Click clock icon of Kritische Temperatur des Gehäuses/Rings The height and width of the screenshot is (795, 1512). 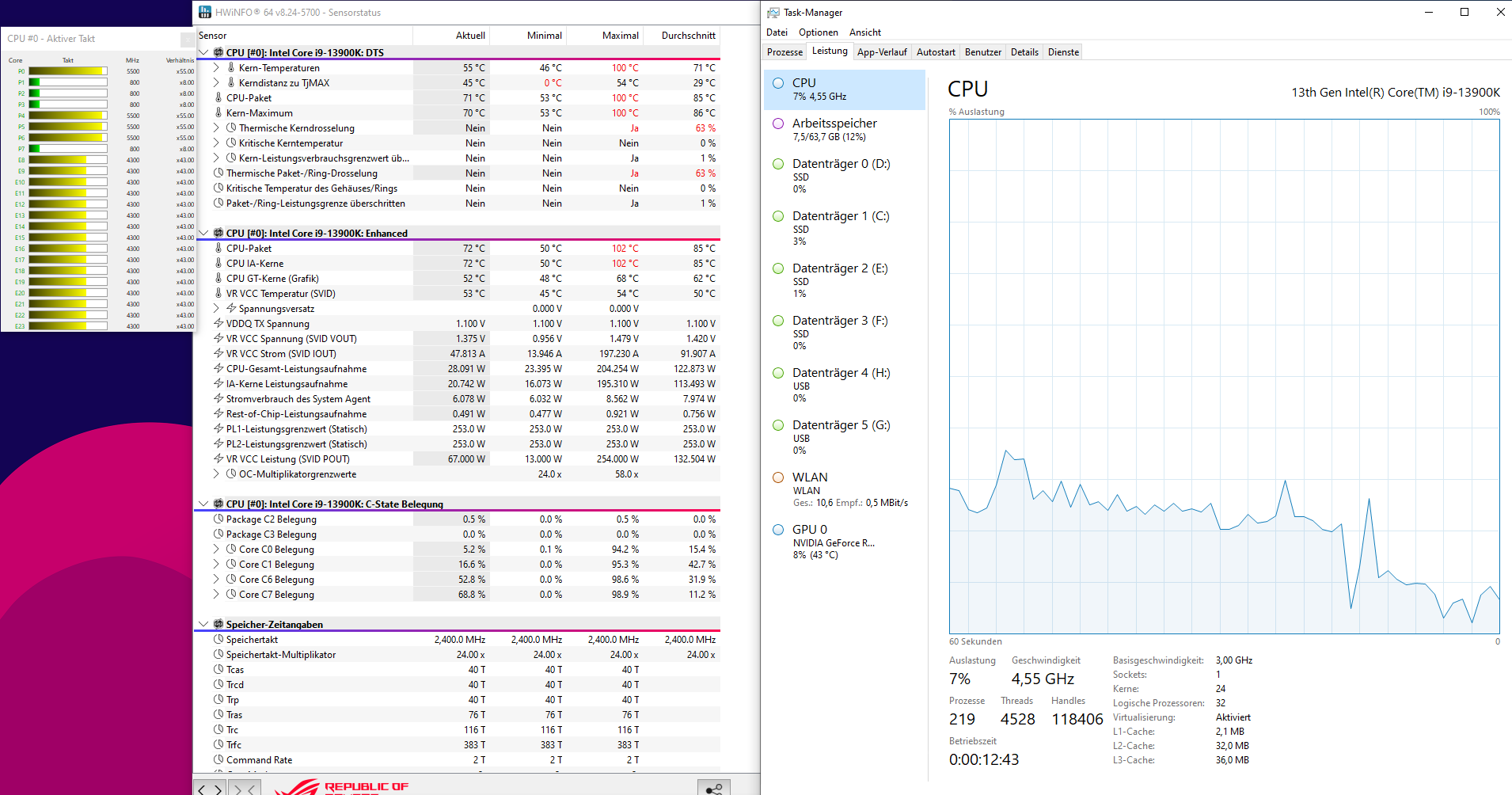pyautogui.click(x=218, y=188)
